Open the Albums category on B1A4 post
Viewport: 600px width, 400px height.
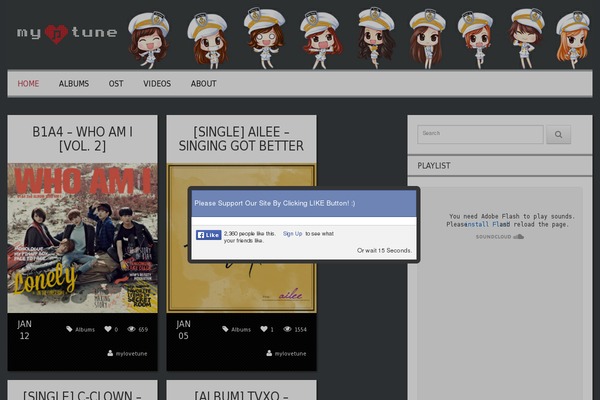[85, 329]
